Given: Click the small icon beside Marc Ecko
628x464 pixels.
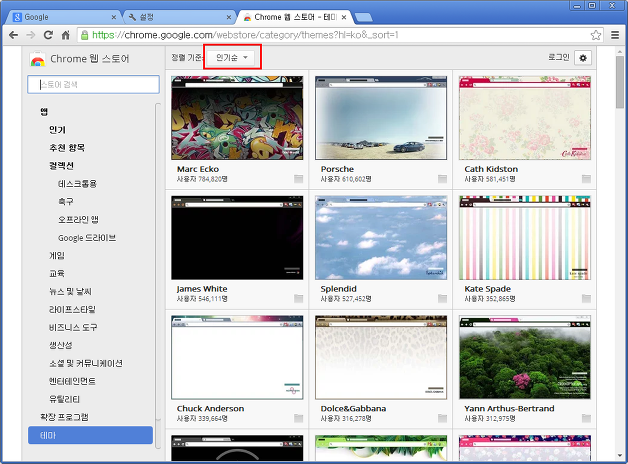Looking at the screenshot, I should [298, 179].
